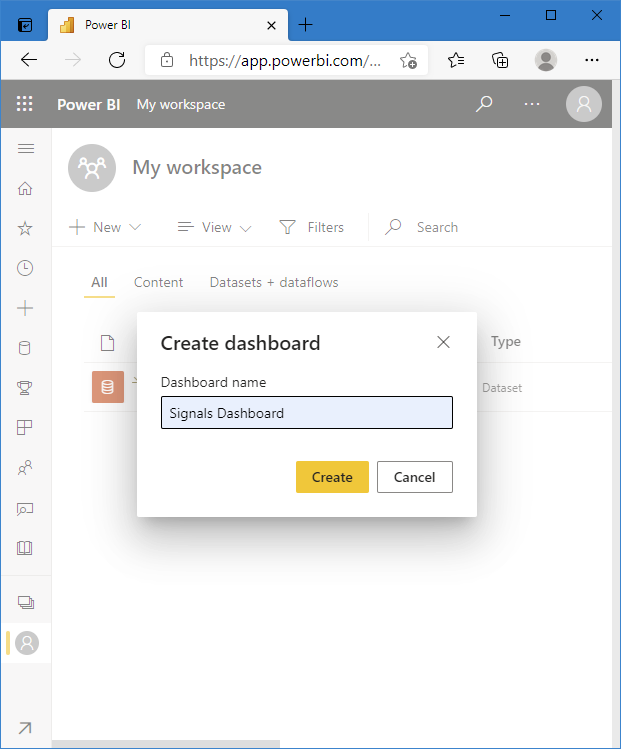Viewport: 621px width, 749px height.
Task: Switch to Datasets + dataflows tab
Action: (274, 283)
